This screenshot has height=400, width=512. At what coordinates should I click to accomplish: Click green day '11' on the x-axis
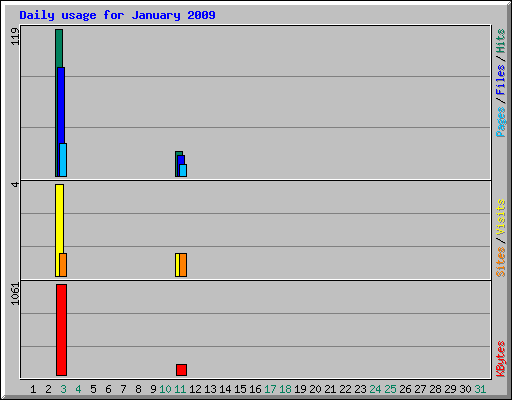180,389
